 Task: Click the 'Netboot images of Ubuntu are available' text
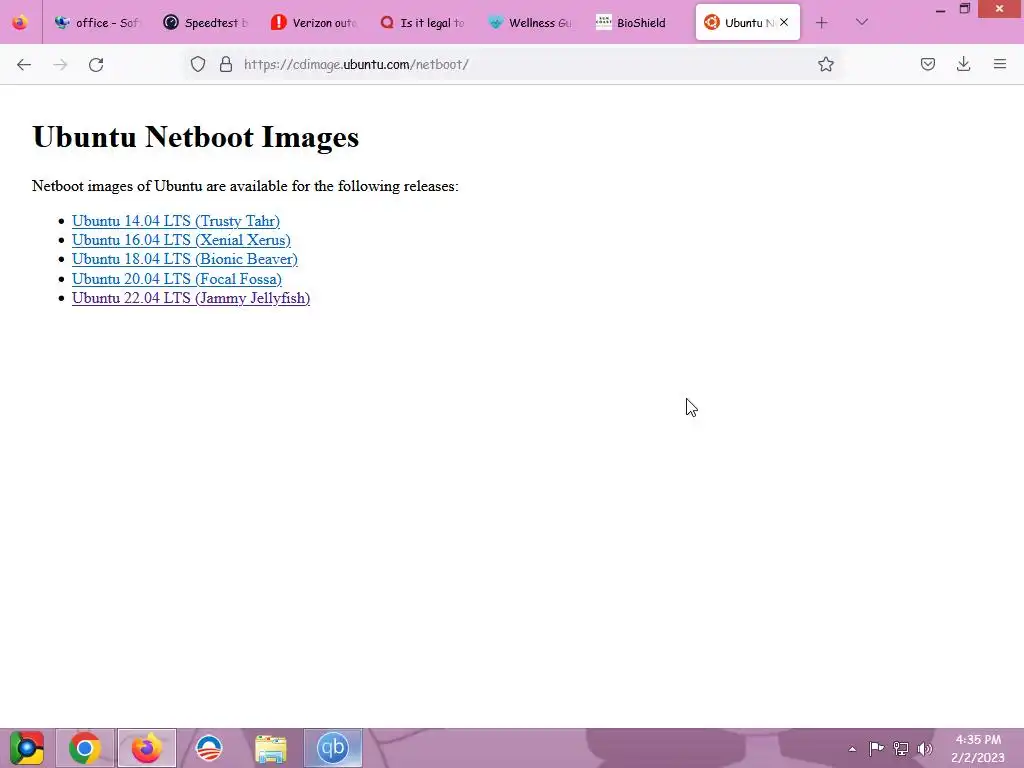(x=245, y=186)
